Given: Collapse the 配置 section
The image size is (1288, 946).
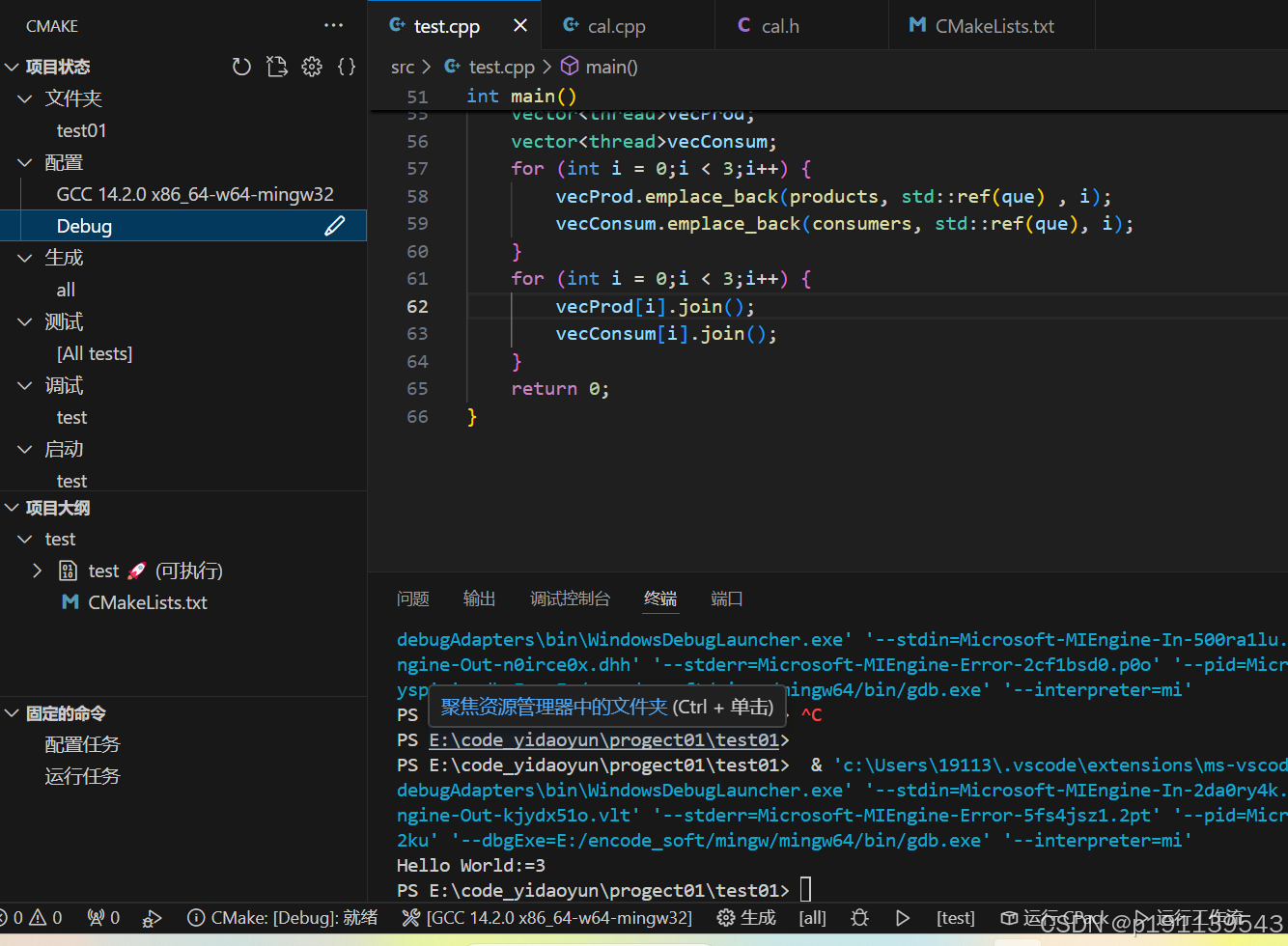Looking at the screenshot, I should (24, 162).
